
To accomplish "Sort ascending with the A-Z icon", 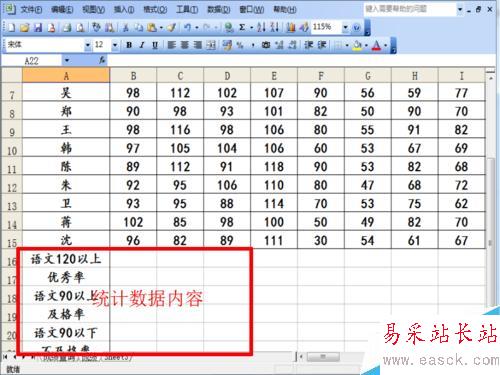I will coord(261,27).
